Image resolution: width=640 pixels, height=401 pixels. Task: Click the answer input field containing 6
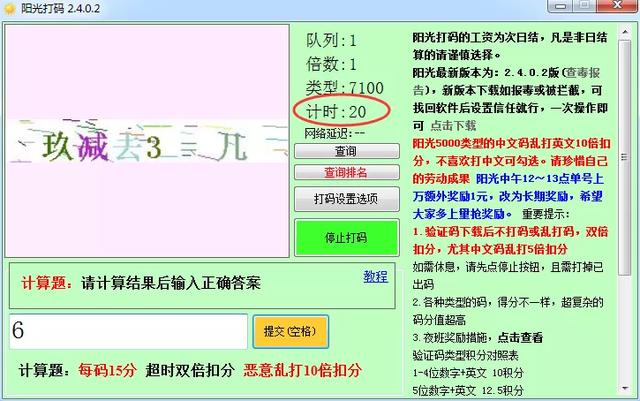click(128, 331)
